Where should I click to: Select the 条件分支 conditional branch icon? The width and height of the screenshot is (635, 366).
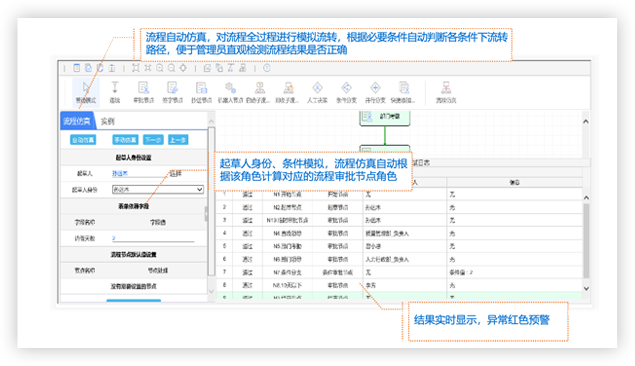coord(347,92)
